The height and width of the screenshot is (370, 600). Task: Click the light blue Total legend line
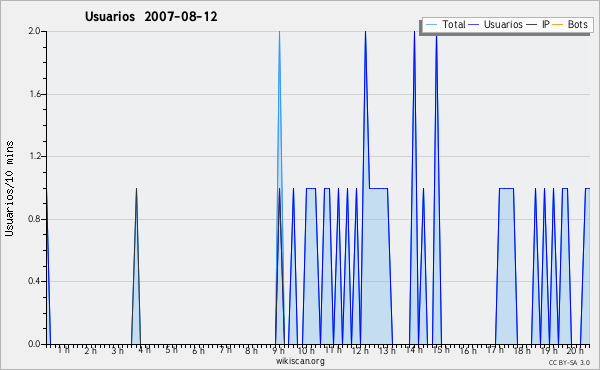[431, 24]
